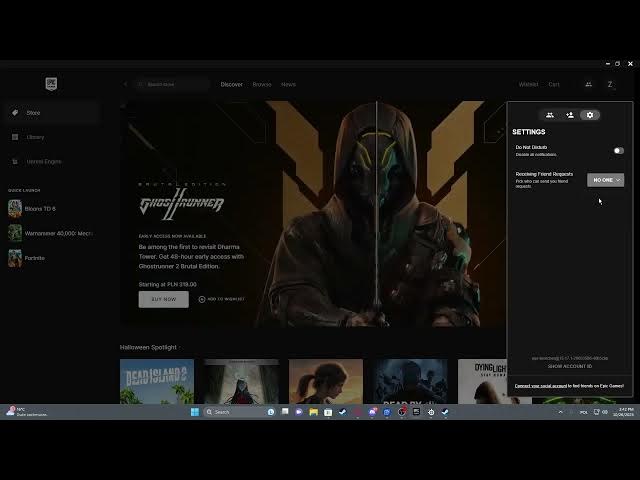Click the Unreal Engine sidebar icon

click(15, 162)
